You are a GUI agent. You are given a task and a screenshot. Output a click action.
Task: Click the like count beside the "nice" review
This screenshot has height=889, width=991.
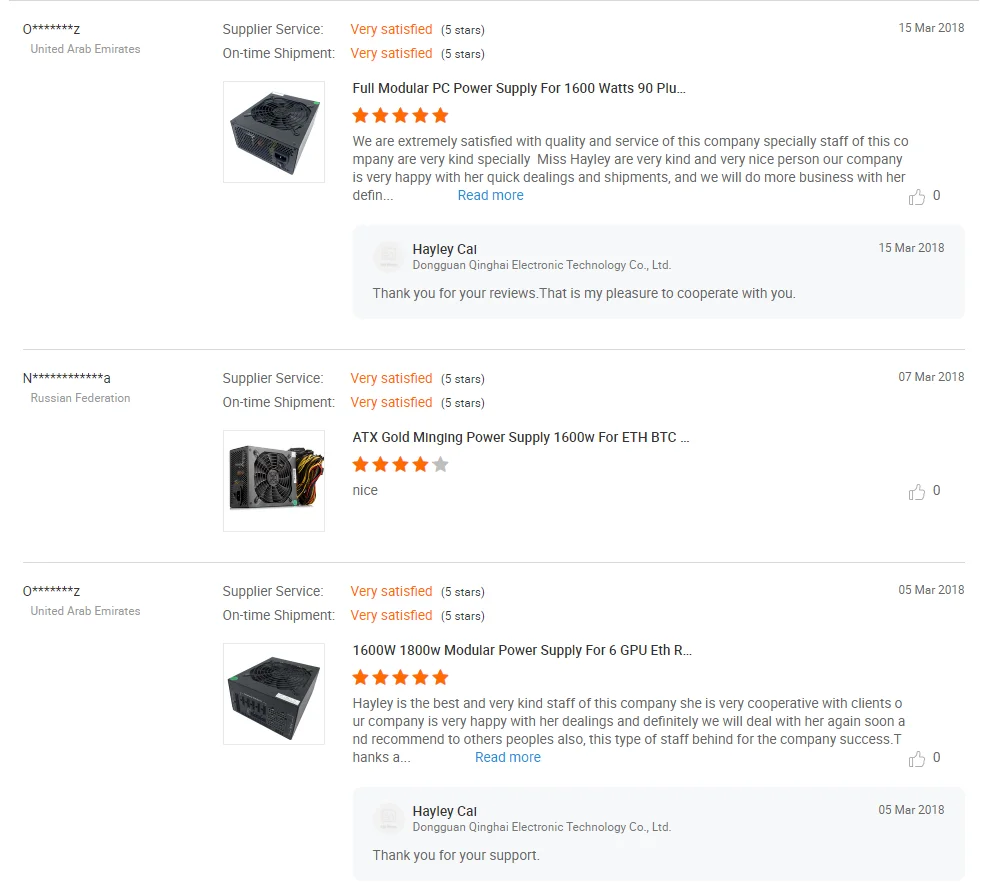coord(936,491)
